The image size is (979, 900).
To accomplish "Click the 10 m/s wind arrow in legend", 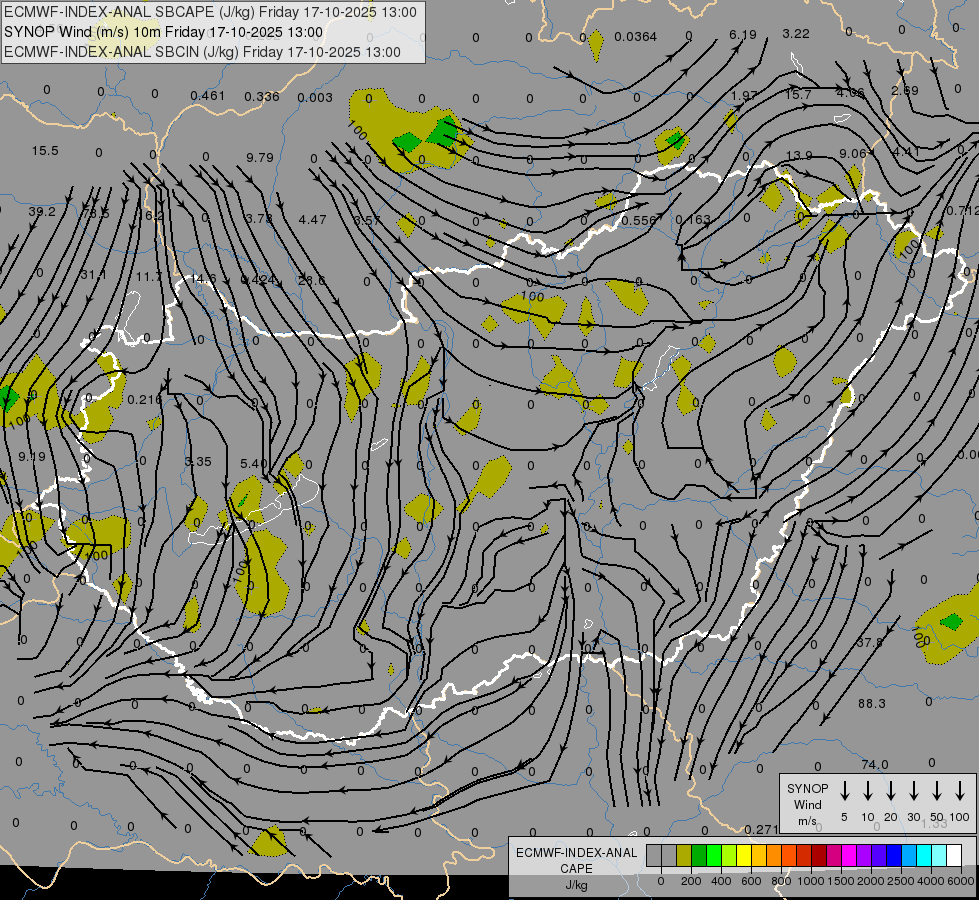I will coord(868,791).
